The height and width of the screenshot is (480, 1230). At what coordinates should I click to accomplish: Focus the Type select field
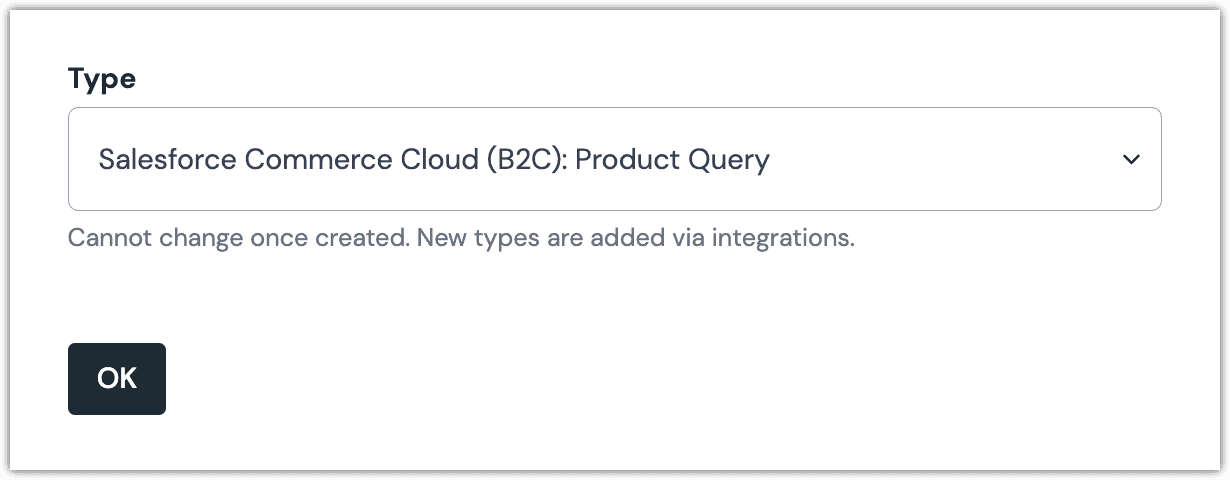[x=614, y=159]
